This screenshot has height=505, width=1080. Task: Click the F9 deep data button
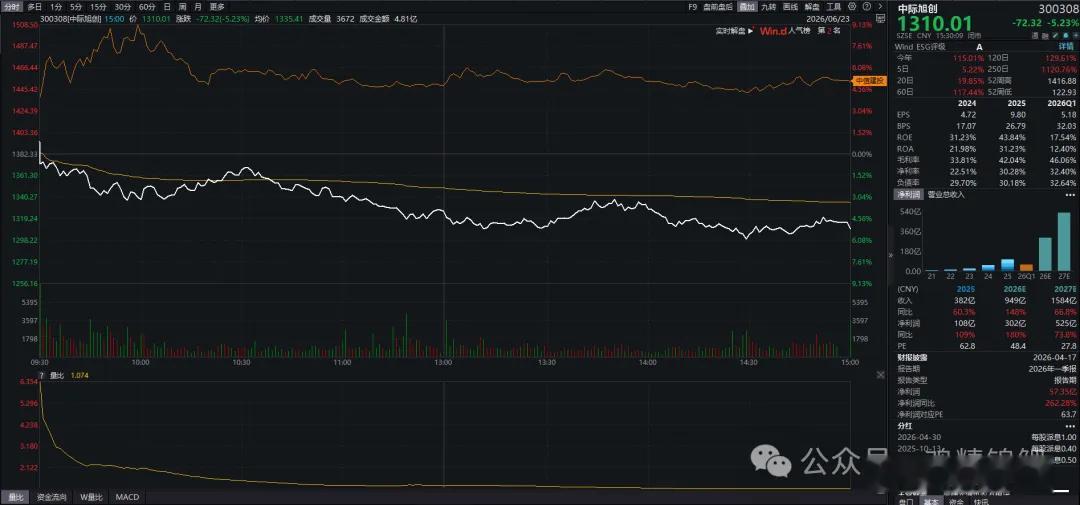pos(692,6)
